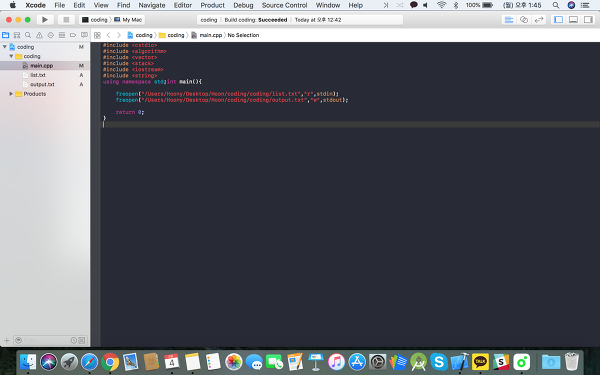Select the Products folder row
Screen dimensions: 600x375
pyautogui.click(x=45, y=94)
